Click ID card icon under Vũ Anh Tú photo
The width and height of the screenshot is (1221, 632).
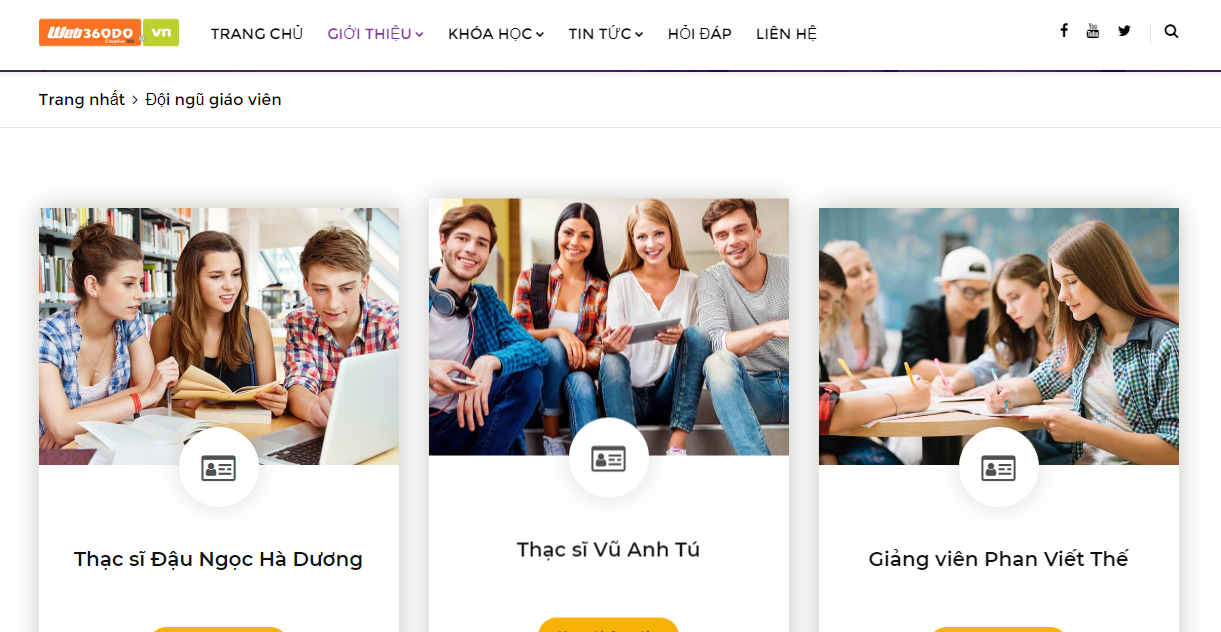609,458
